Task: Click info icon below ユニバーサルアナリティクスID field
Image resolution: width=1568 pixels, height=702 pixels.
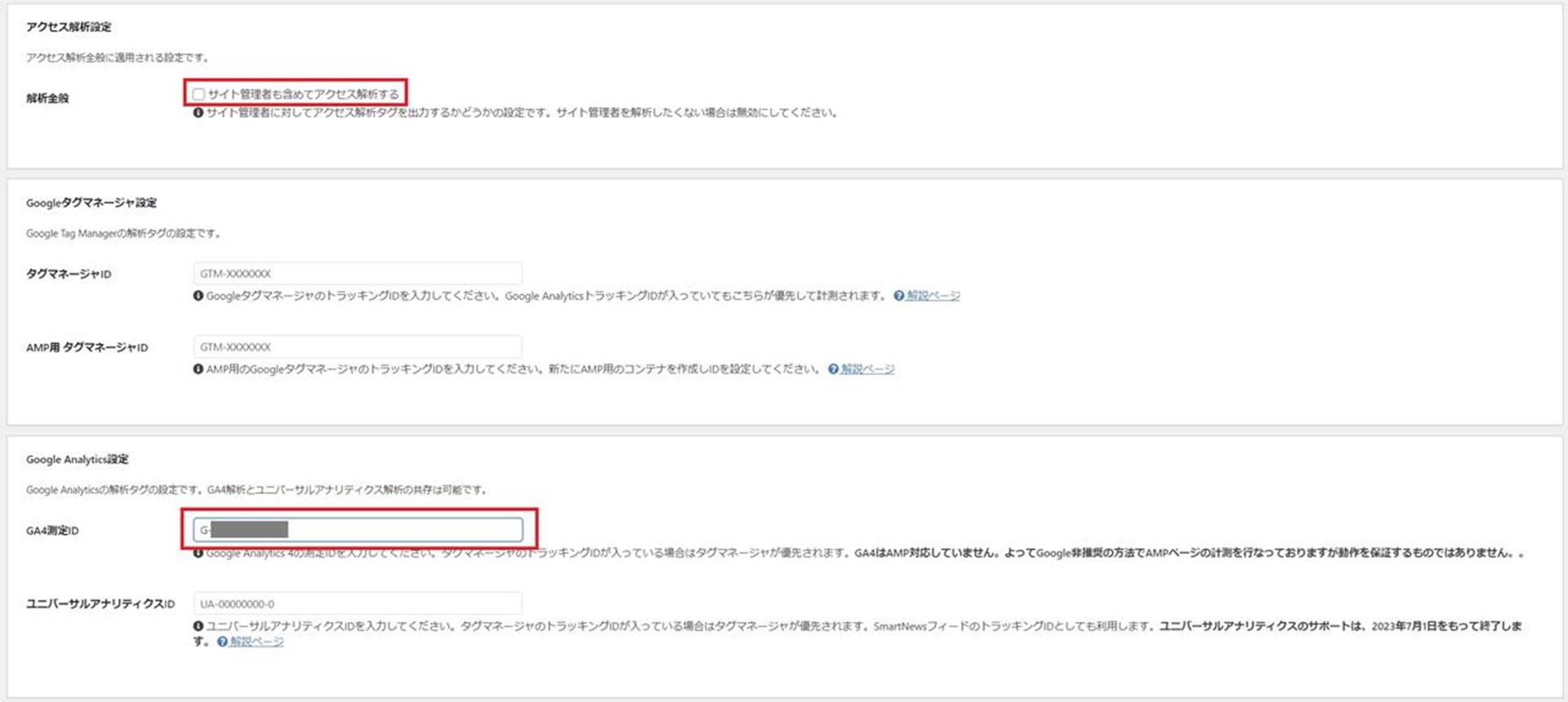Action: click(x=198, y=626)
